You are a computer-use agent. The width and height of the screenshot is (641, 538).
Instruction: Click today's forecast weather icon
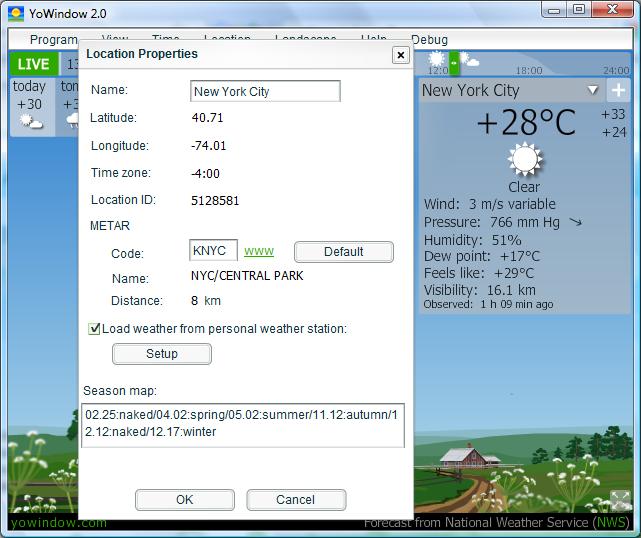coord(31,122)
